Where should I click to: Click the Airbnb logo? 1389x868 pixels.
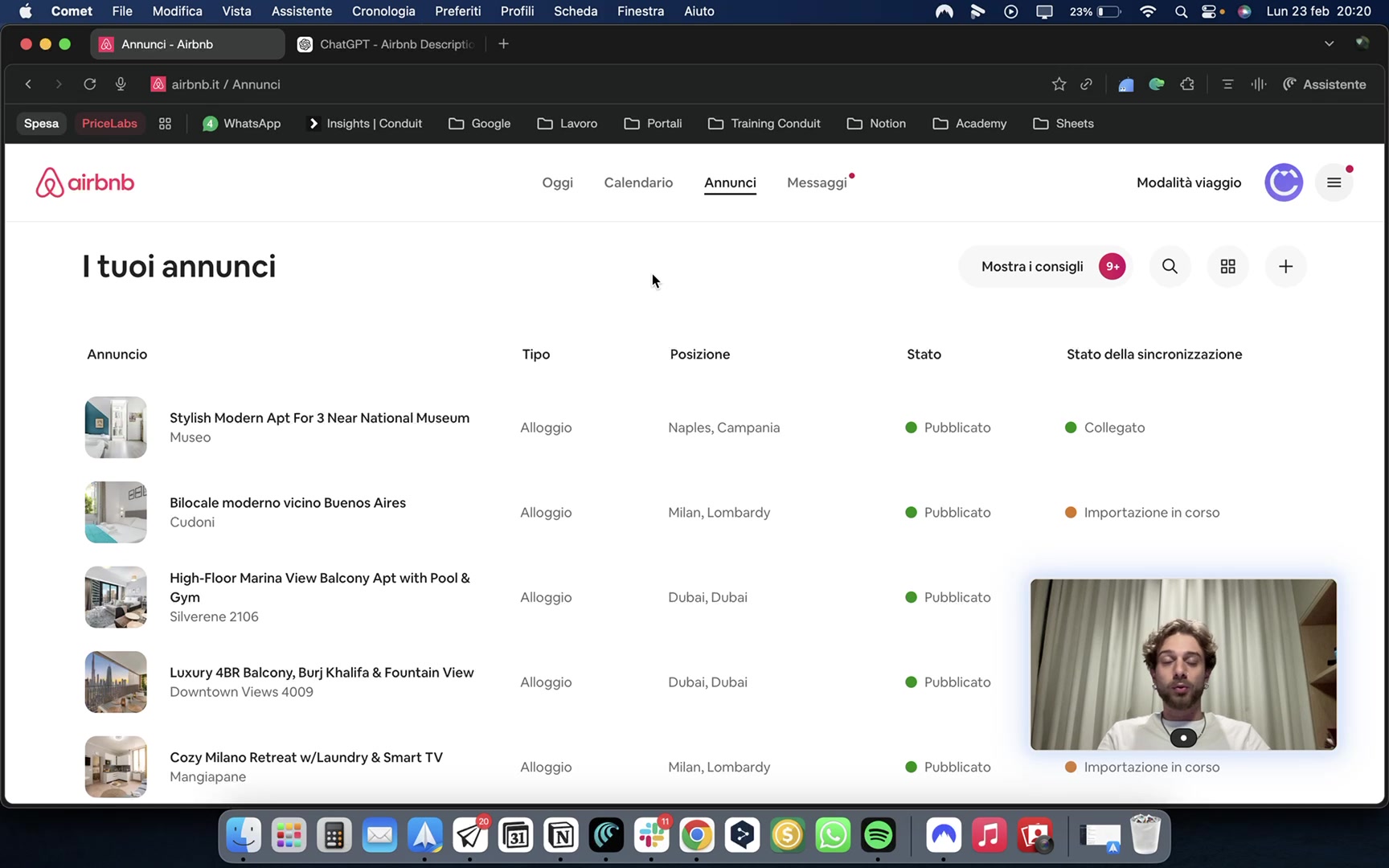(85, 182)
